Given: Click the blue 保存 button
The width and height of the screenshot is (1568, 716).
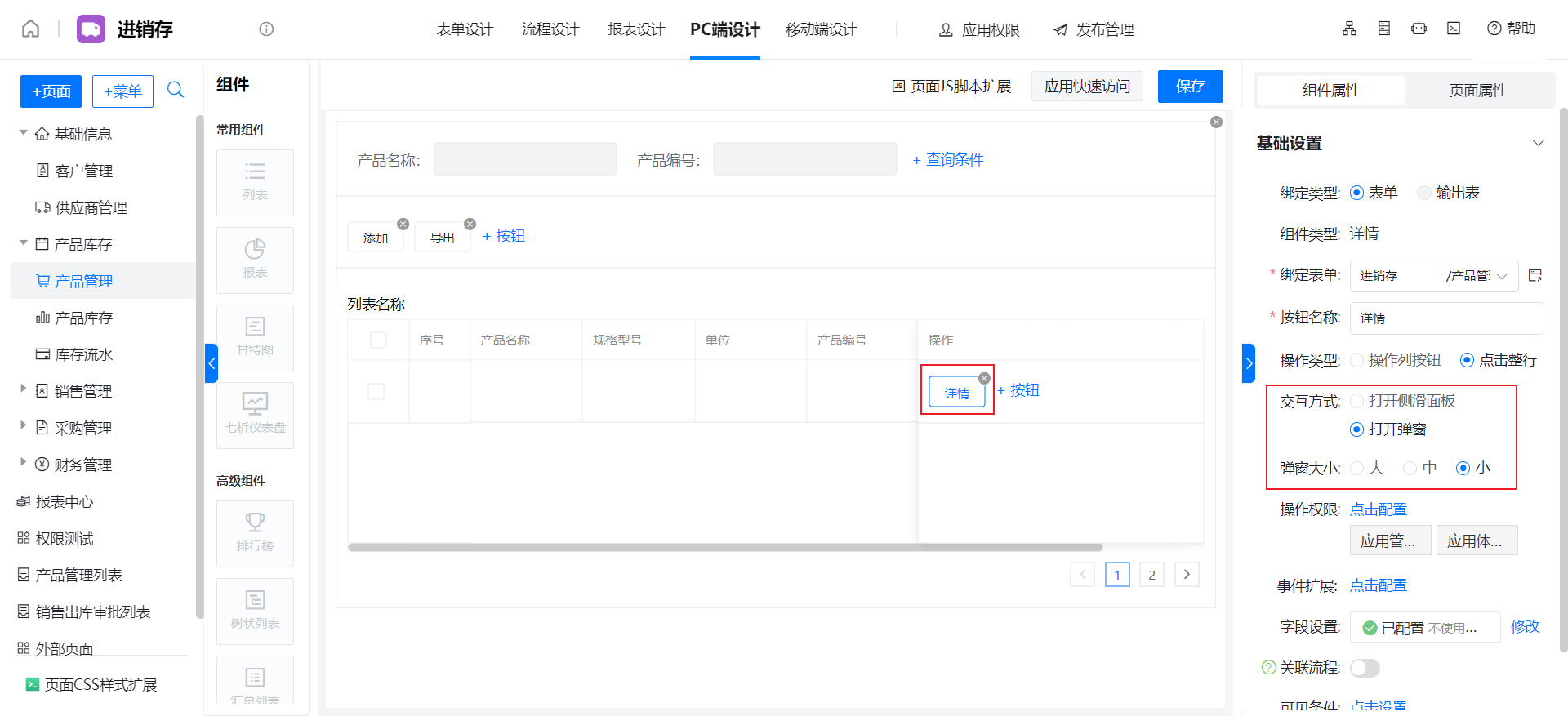Looking at the screenshot, I should tap(1190, 87).
